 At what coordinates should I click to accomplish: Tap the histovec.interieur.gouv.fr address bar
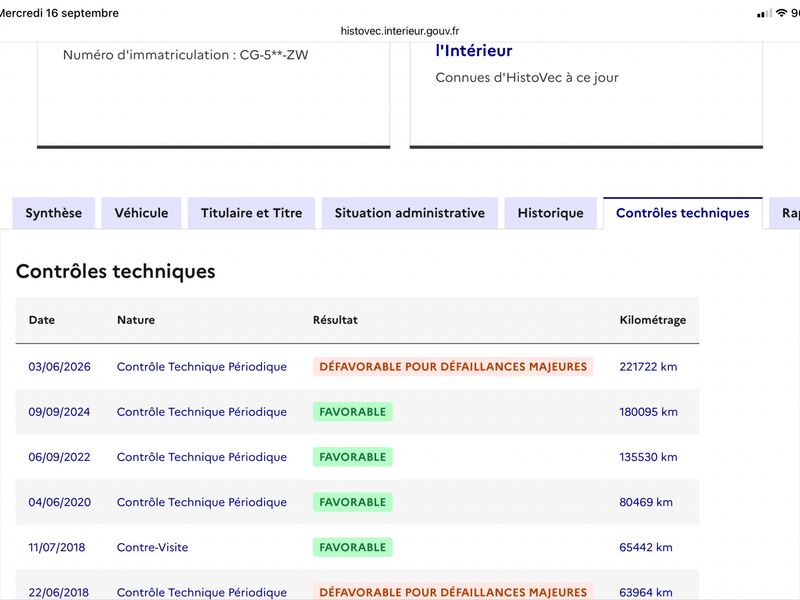pyautogui.click(x=400, y=31)
